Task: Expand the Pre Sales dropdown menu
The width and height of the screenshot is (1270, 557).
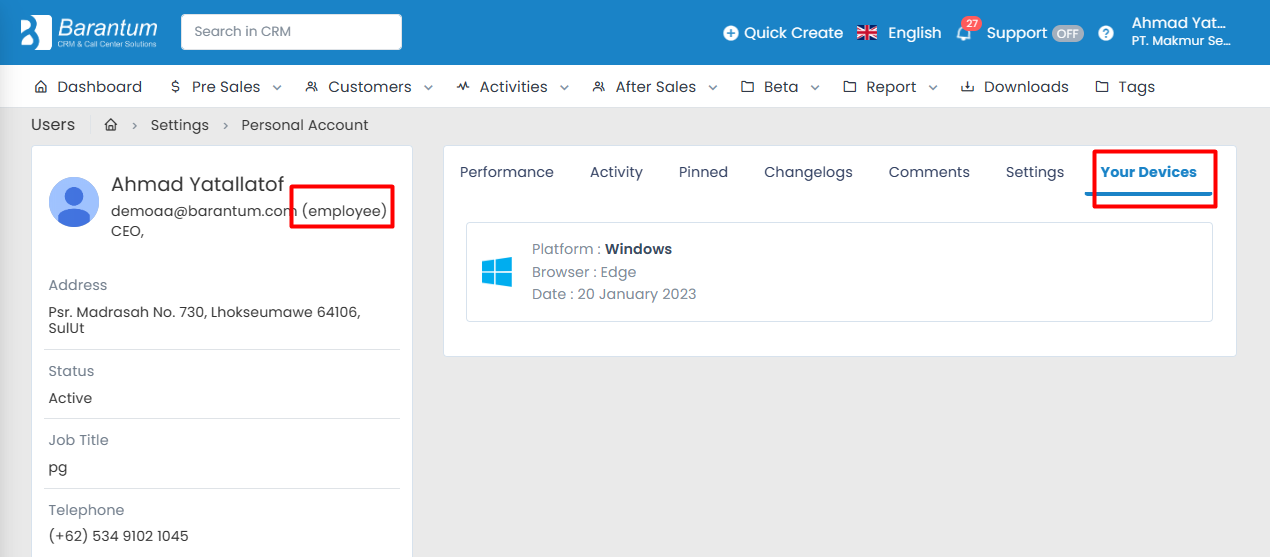Action: 226,87
